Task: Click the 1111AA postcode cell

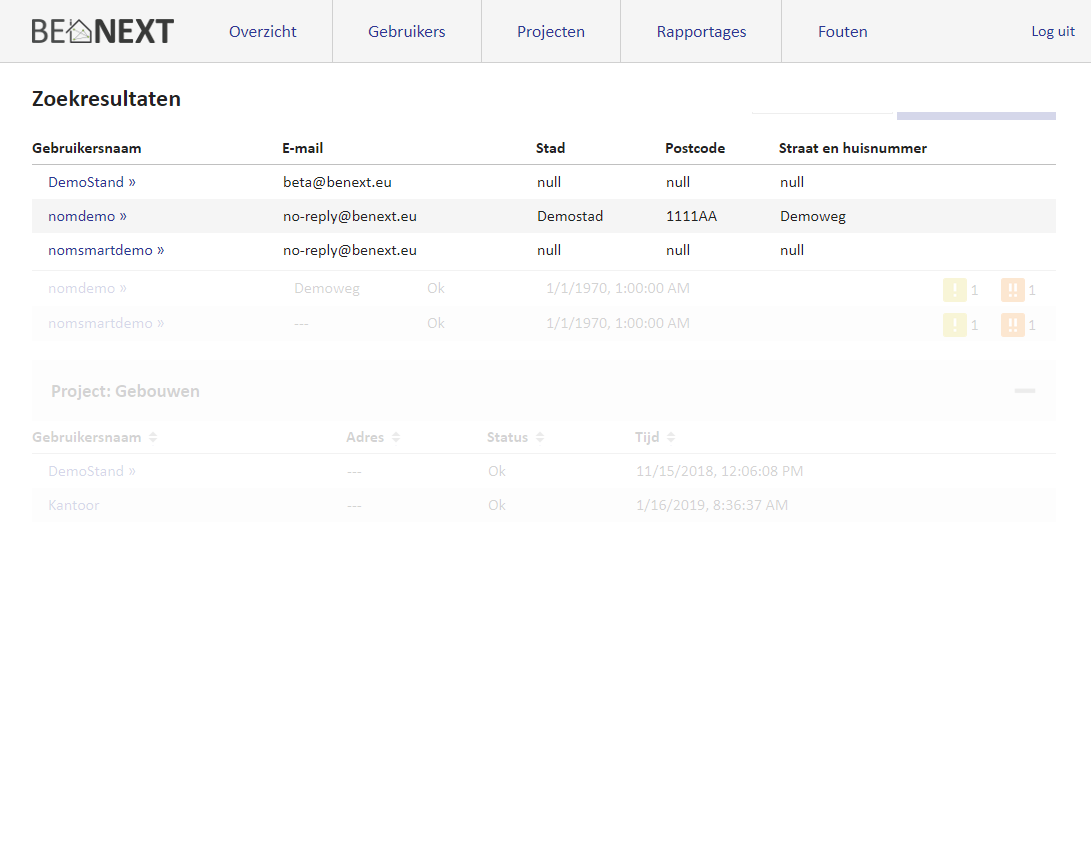Action: (x=692, y=216)
